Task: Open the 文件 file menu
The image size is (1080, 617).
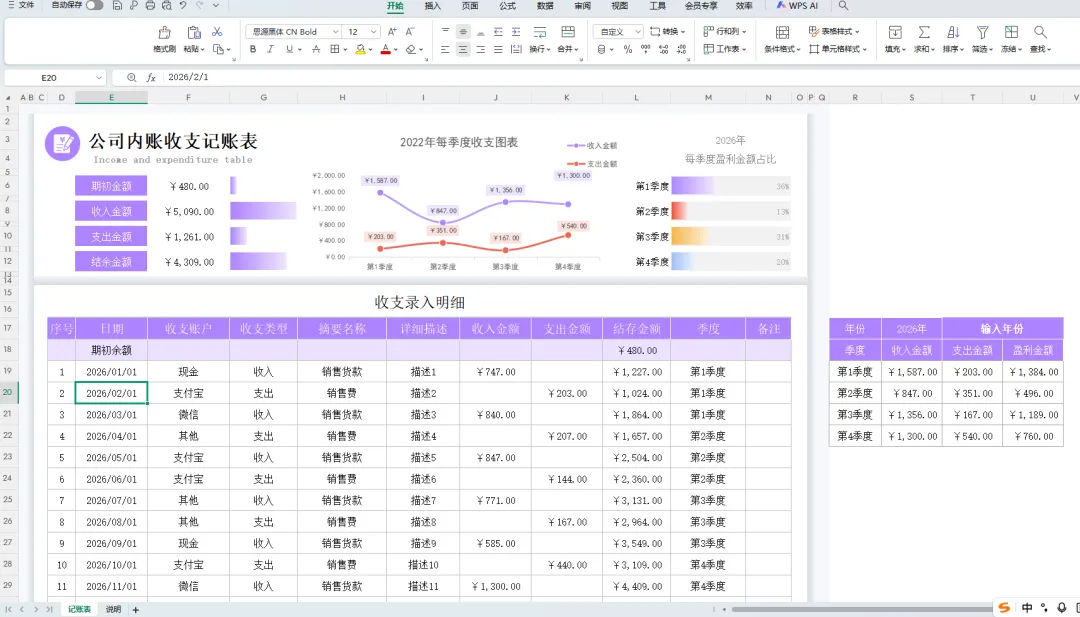Action: click(21, 6)
